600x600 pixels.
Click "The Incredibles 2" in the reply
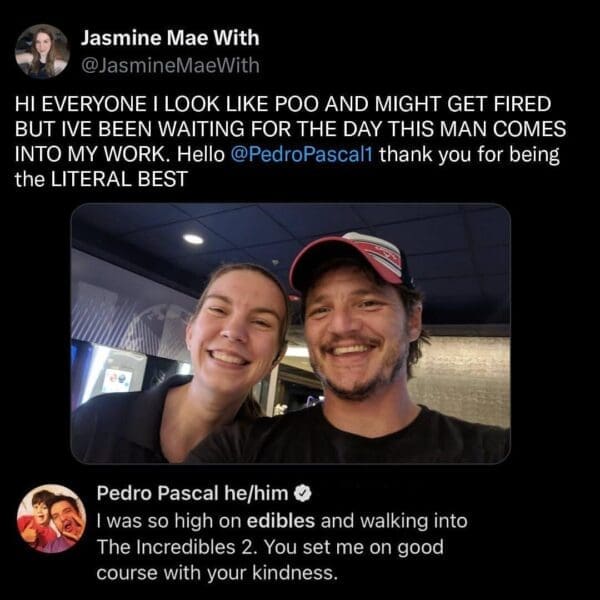177,546
